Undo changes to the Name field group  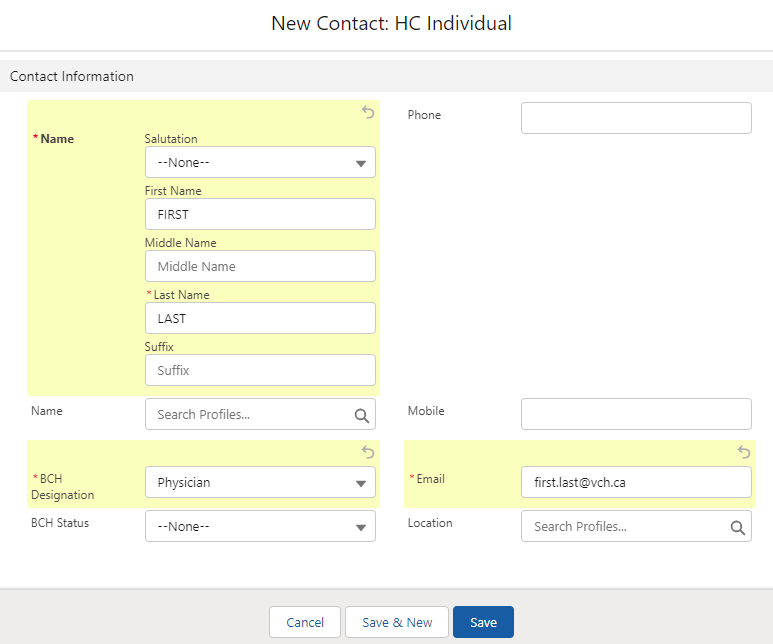[368, 112]
